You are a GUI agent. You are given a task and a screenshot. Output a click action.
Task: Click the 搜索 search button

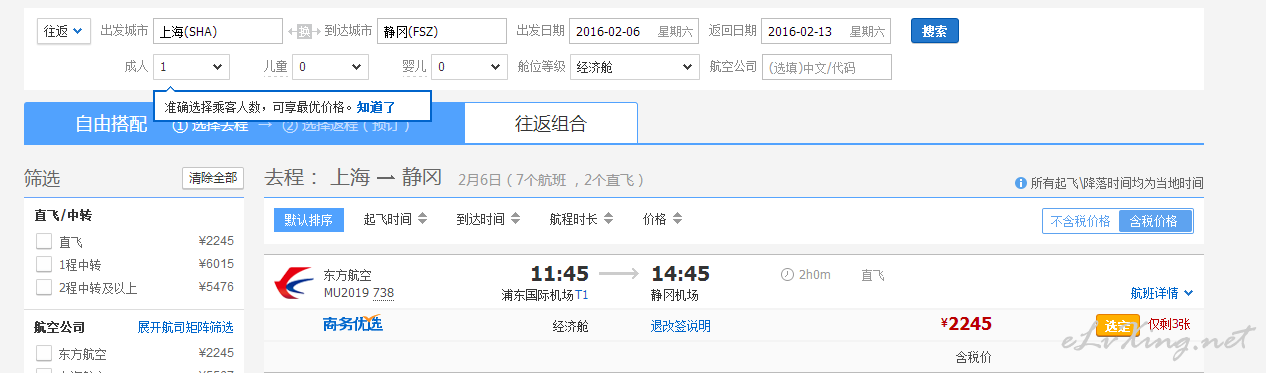[935, 31]
